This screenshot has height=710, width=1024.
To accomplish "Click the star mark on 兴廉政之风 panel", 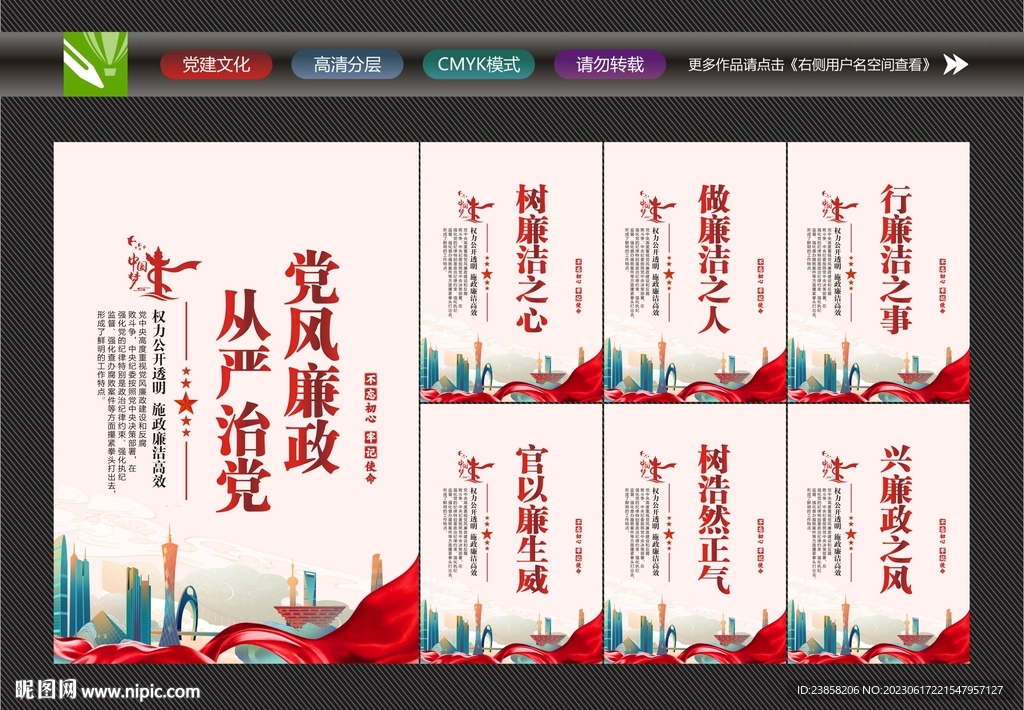I will (x=851, y=535).
